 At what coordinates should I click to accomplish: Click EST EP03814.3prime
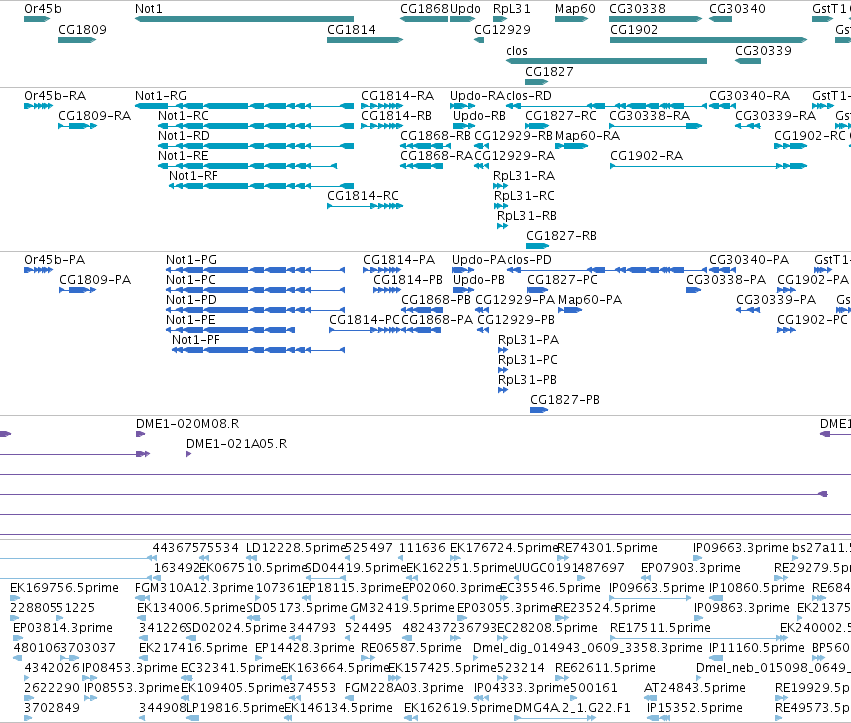tap(63, 628)
